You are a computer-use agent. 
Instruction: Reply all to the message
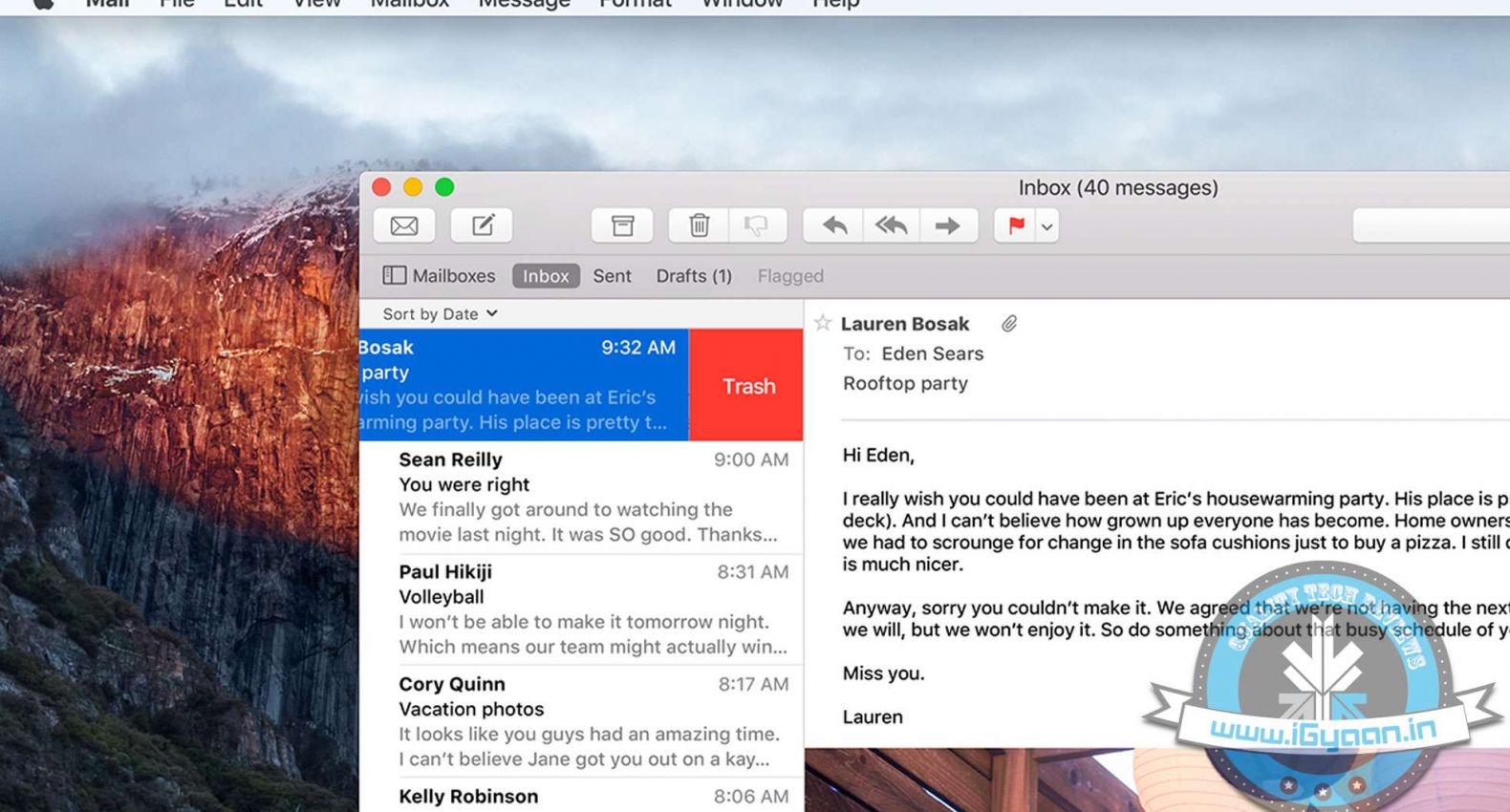(x=891, y=226)
